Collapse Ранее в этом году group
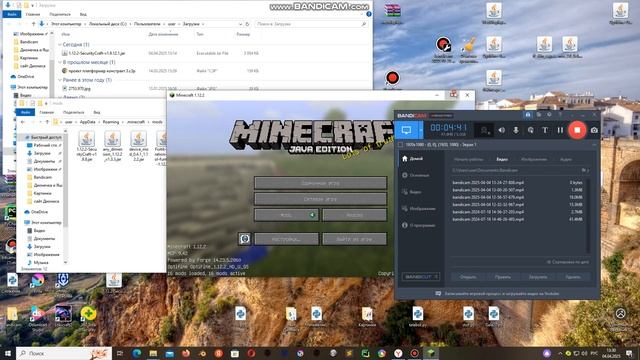Image resolution: width=640 pixels, height=360 pixels. [x=60, y=80]
